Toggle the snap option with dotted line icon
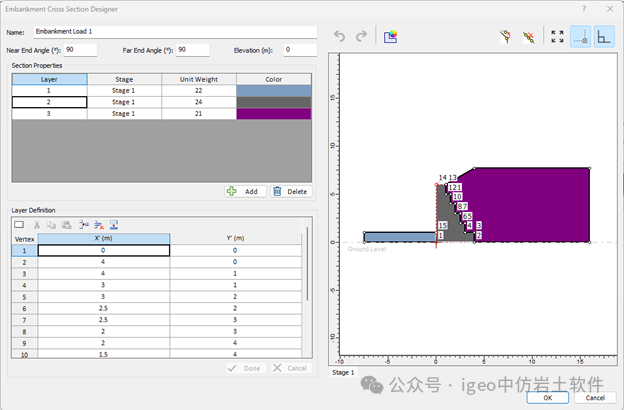The image size is (624, 410). pos(581,37)
